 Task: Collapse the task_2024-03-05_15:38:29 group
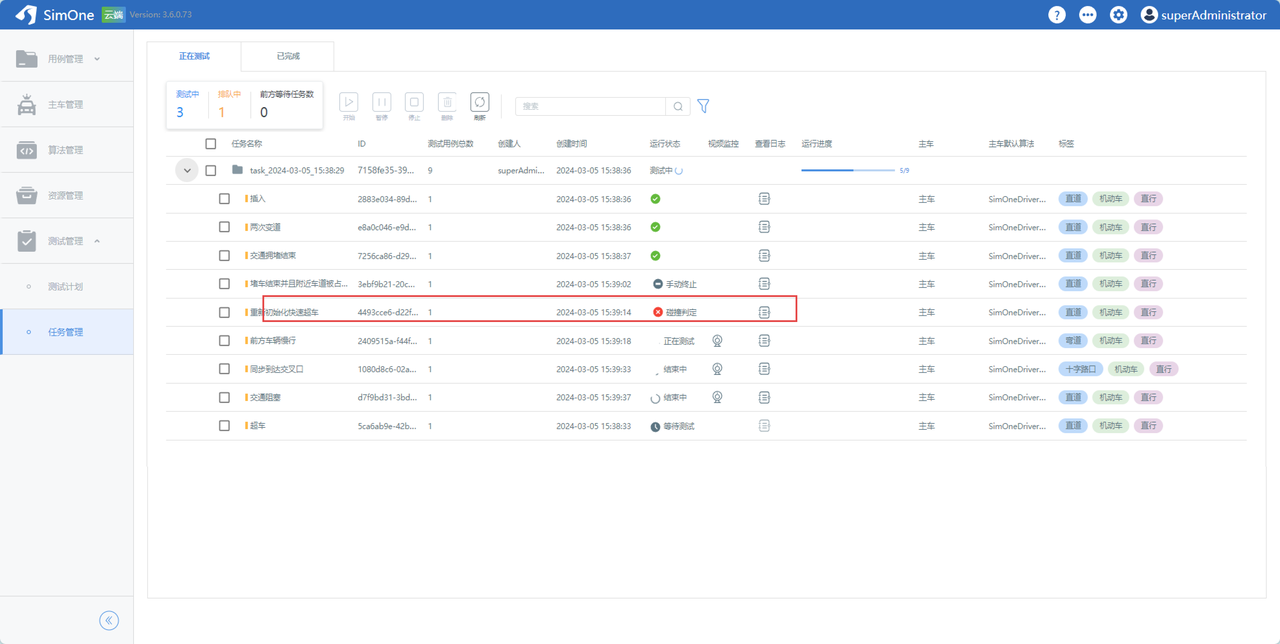pos(187,171)
